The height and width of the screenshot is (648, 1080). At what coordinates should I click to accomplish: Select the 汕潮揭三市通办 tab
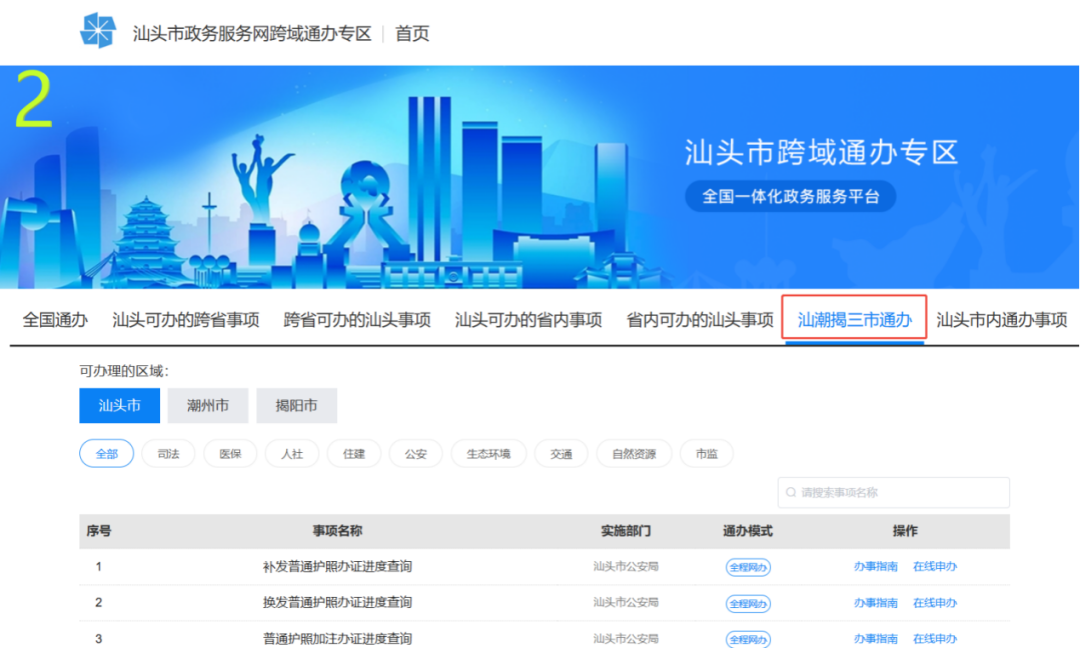(x=854, y=320)
